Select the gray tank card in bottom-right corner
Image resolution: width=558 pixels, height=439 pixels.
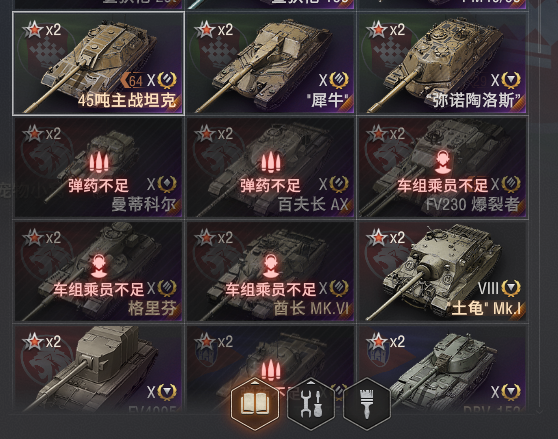click(x=442, y=368)
